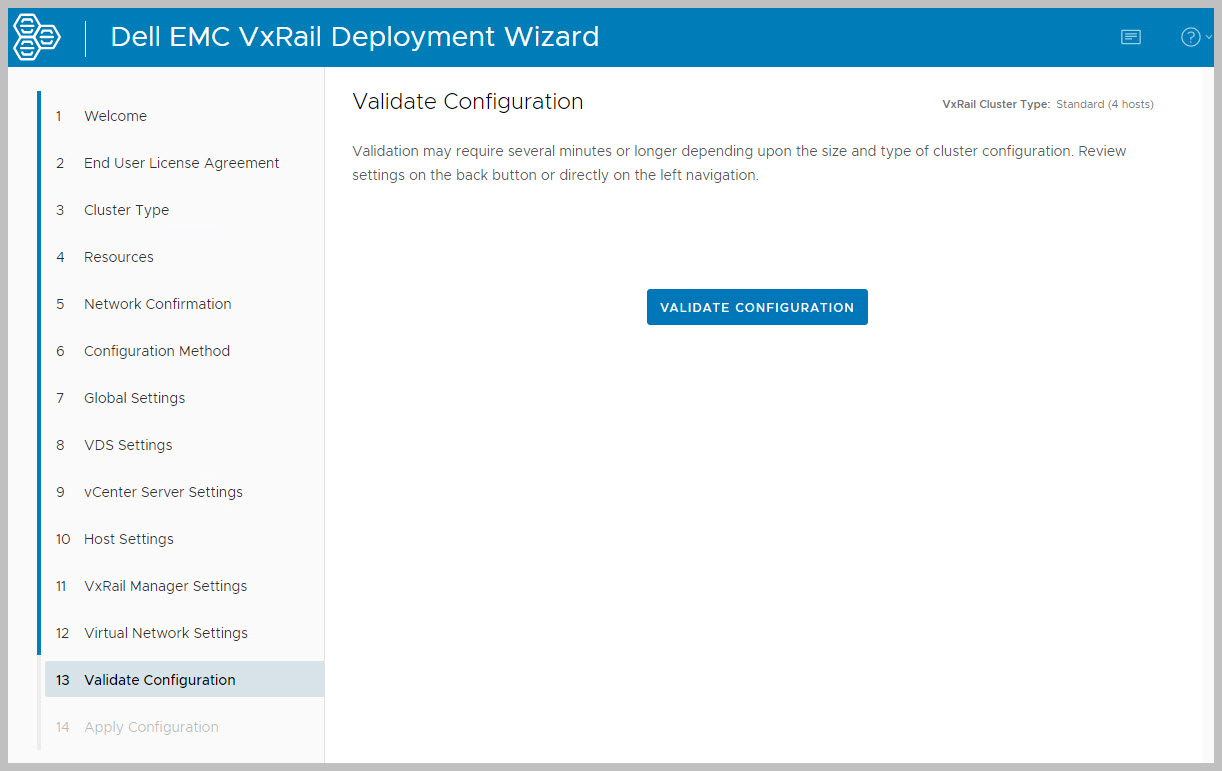This screenshot has height=771, width=1222.
Task: Click the help question mark icon
Action: 1190,37
